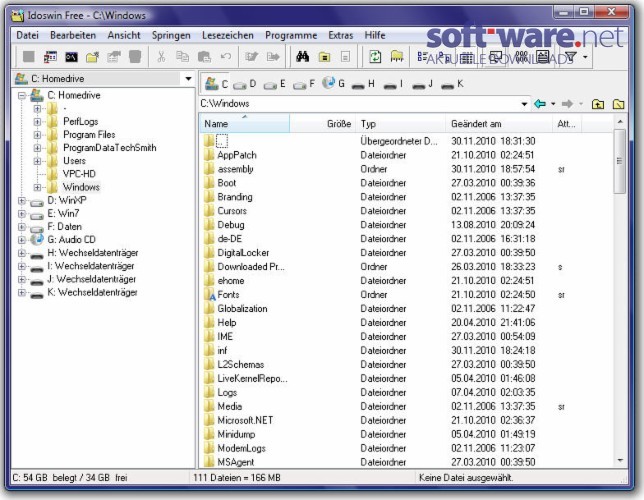
Task: Open the Springen menu
Action: 171,35
